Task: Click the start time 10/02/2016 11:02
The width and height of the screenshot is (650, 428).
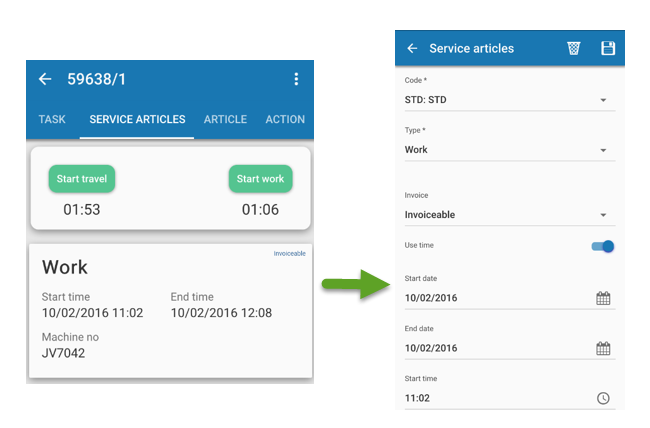Action: (92, 313)
